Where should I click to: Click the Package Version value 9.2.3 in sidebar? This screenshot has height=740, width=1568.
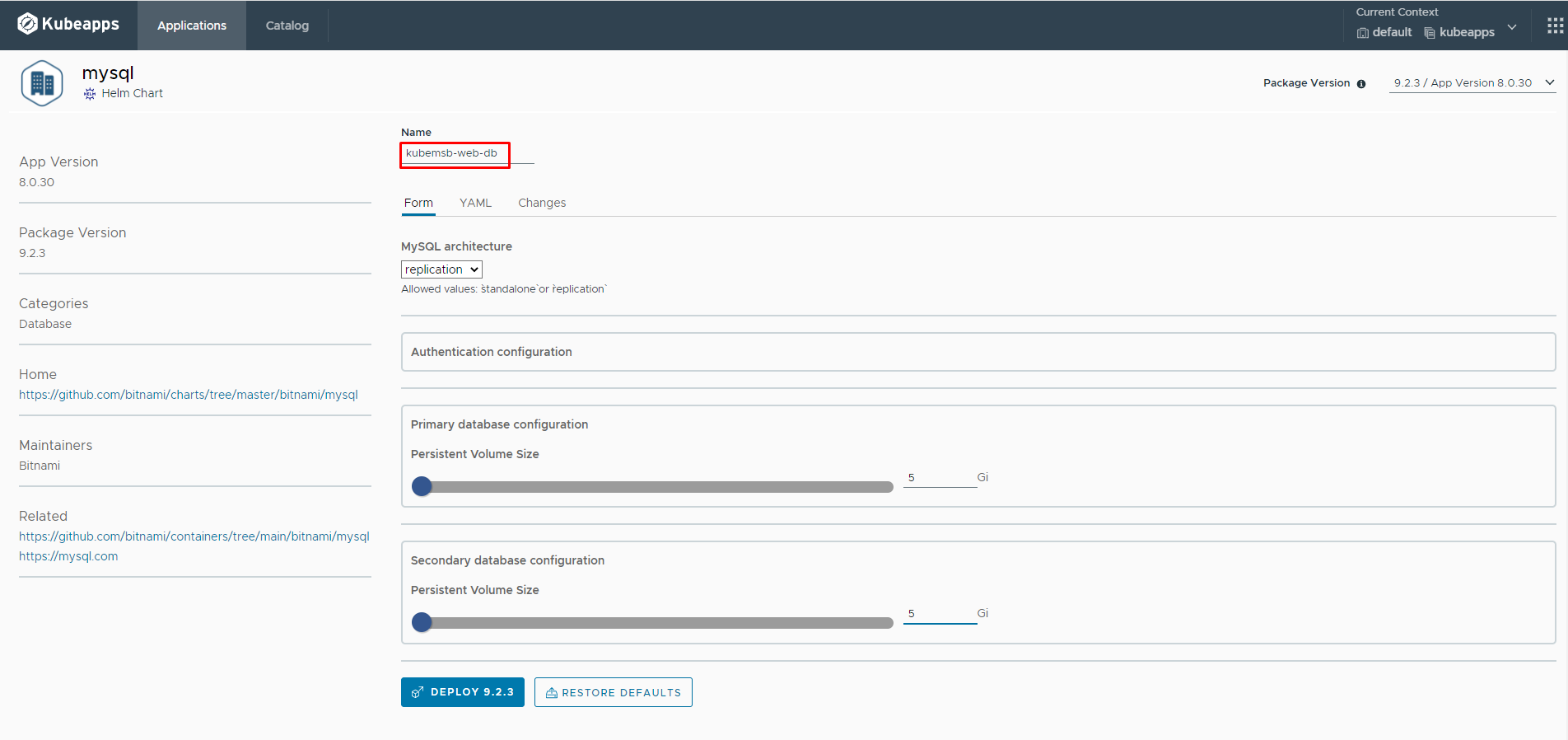coord(32,253)
